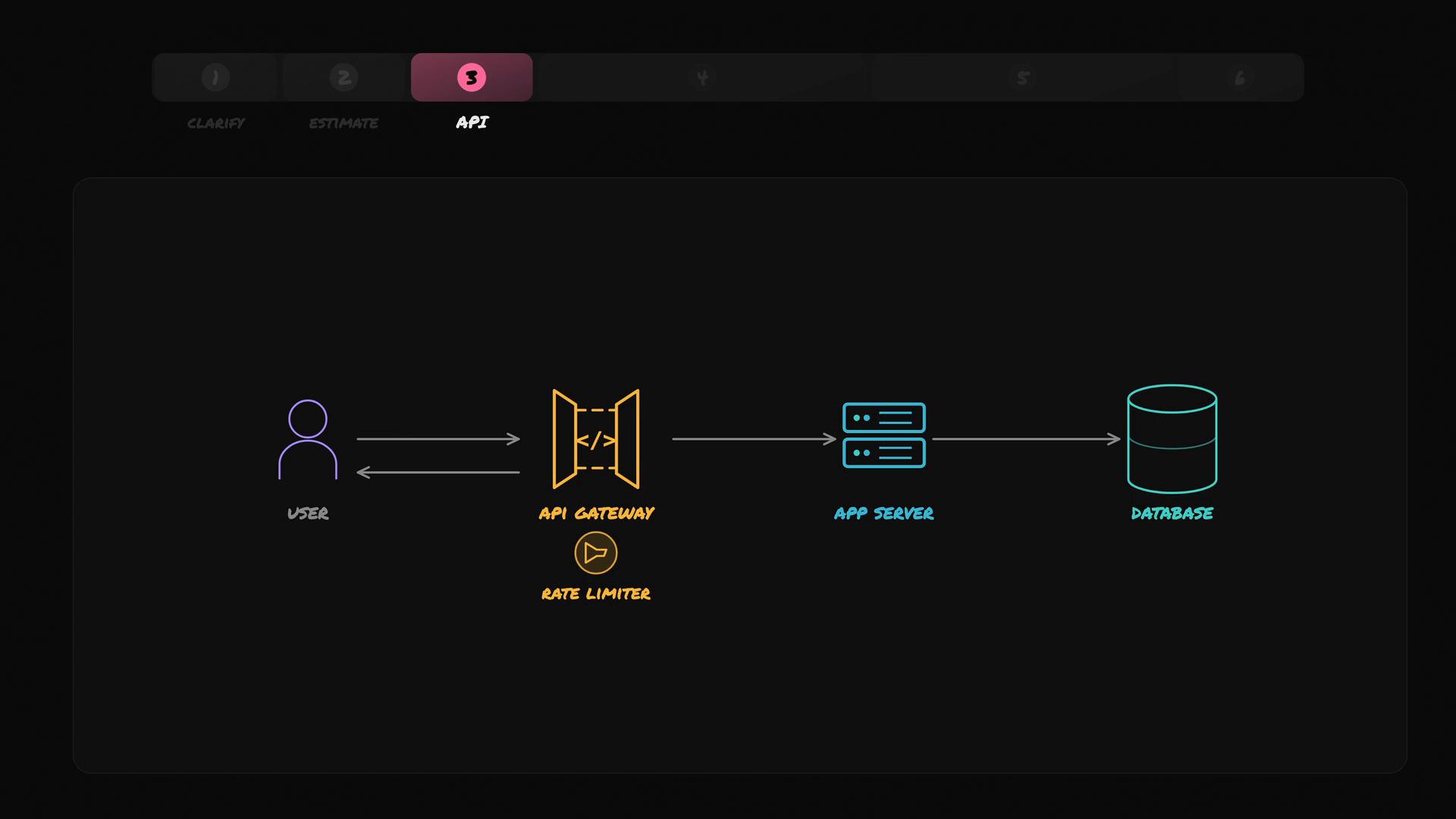This screenshot has width=1456, height=819.
Task: Click the RATE LIMITER label text
Action: (x=596, y=594)
